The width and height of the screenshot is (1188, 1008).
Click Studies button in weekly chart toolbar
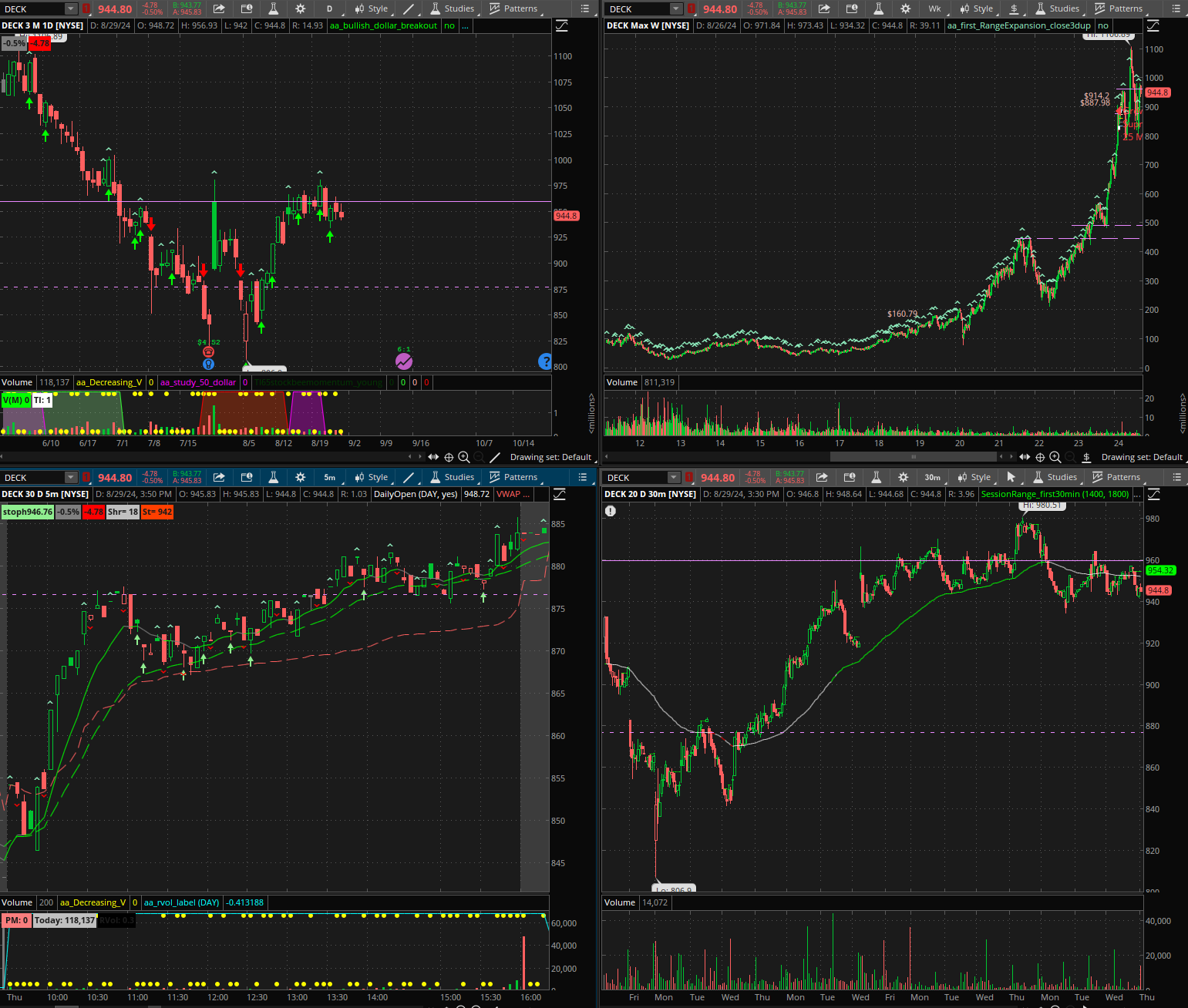coord(1058,8)
